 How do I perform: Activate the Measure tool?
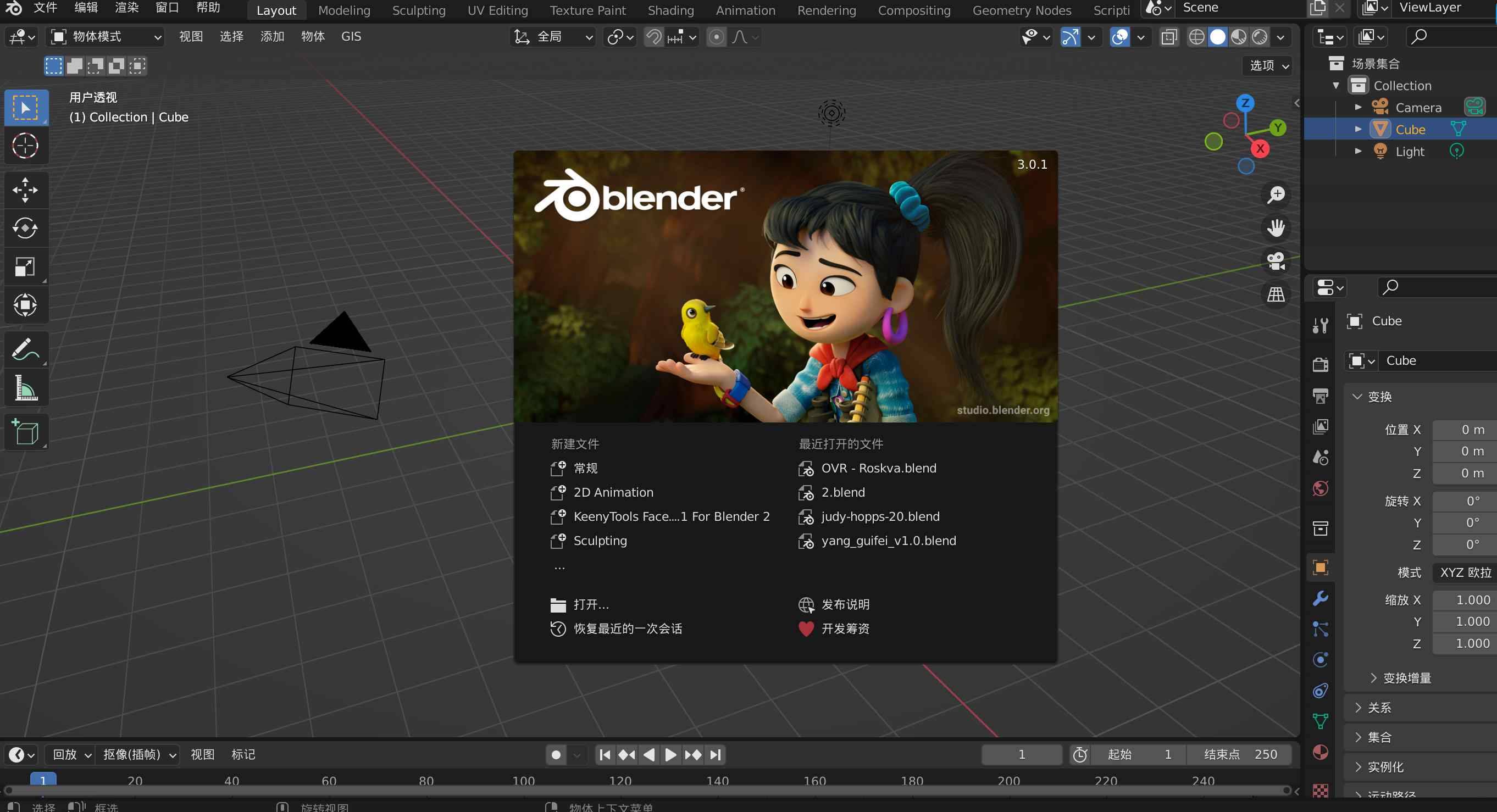26,387
